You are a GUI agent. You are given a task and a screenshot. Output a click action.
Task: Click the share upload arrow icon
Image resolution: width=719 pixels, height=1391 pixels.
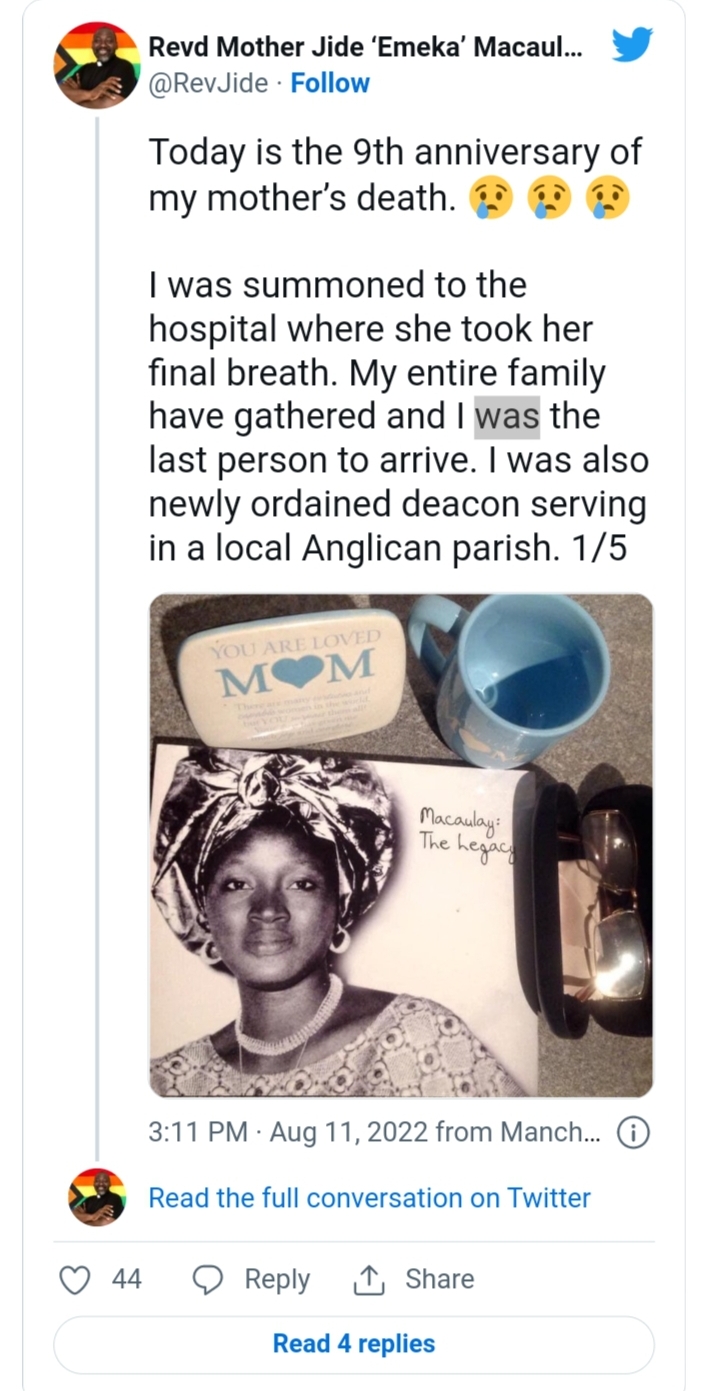pos(370,1279)
